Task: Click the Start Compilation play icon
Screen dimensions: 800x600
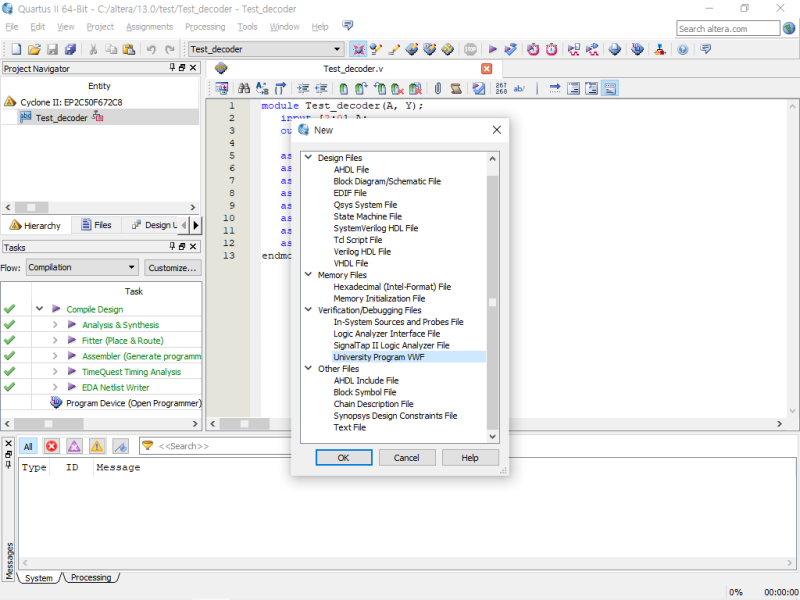Action: click(x=492, y=49)
